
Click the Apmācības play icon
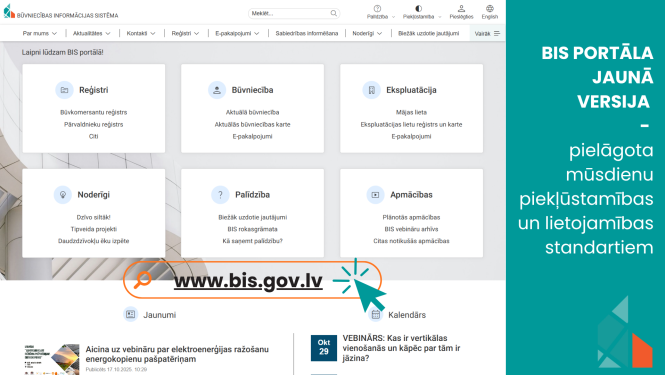coord(375,195)
